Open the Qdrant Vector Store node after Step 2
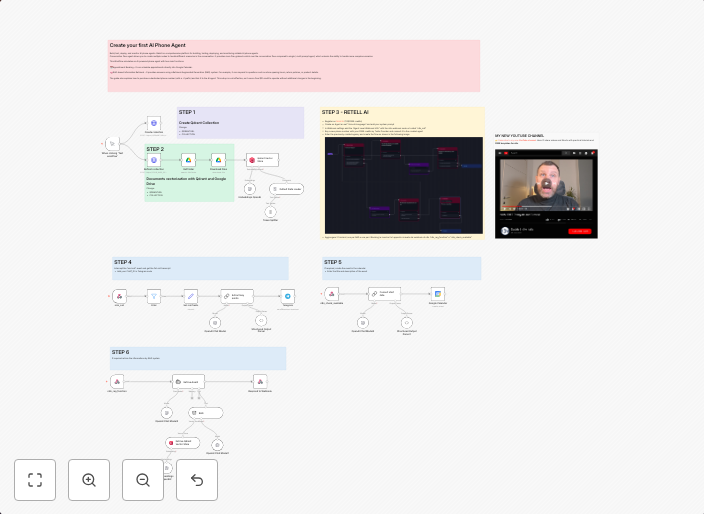 262,160
